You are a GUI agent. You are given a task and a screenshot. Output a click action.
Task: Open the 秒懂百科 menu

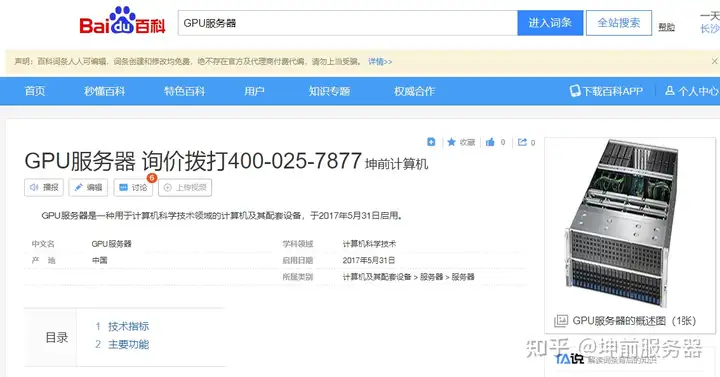pyautogui.click(x=104, y=91)
